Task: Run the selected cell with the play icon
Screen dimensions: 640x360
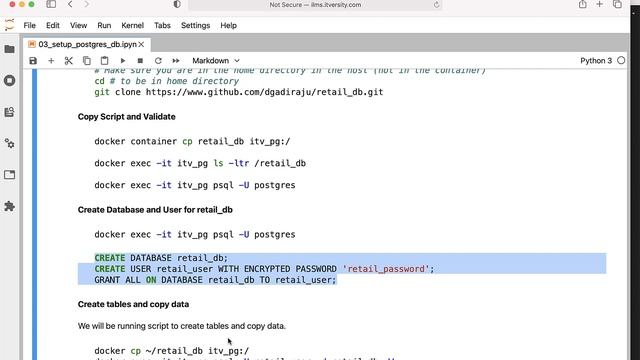Action: [x=122, y=61]
